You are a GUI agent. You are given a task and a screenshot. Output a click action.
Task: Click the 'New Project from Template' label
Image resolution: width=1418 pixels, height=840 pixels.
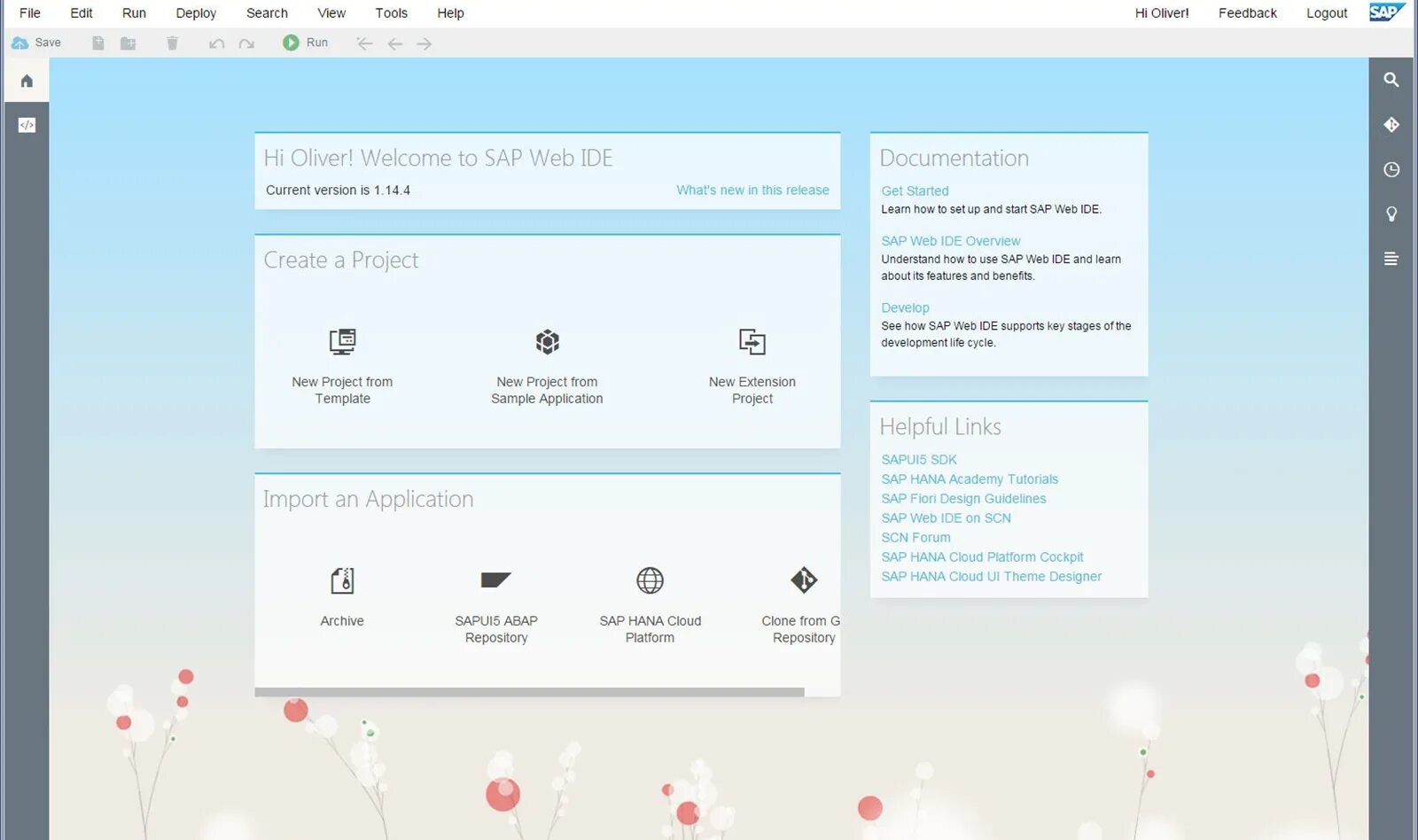pyautogui.click(x=342, y=390)
